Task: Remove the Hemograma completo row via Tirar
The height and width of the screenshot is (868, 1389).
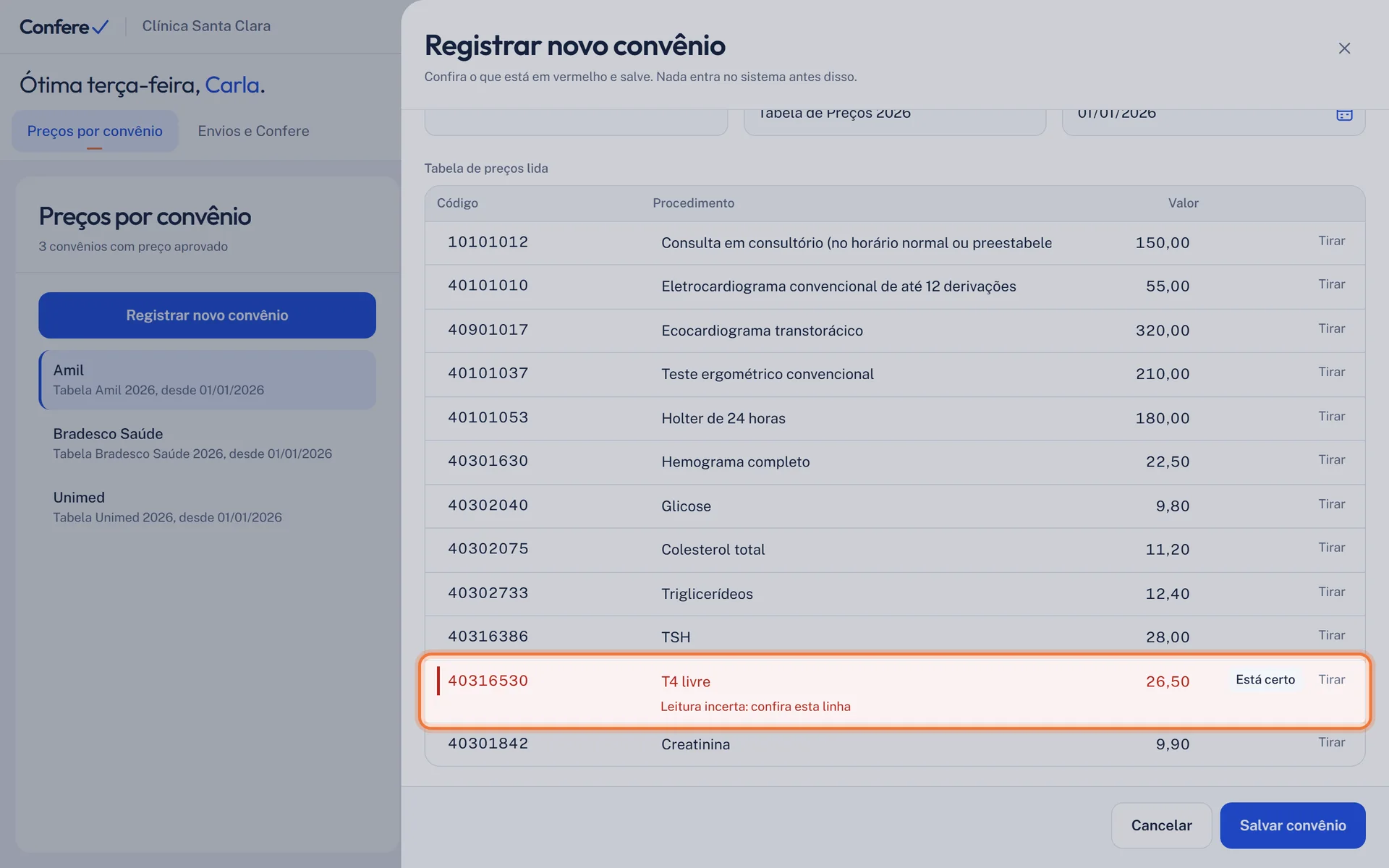Action: click(1331, 459)
